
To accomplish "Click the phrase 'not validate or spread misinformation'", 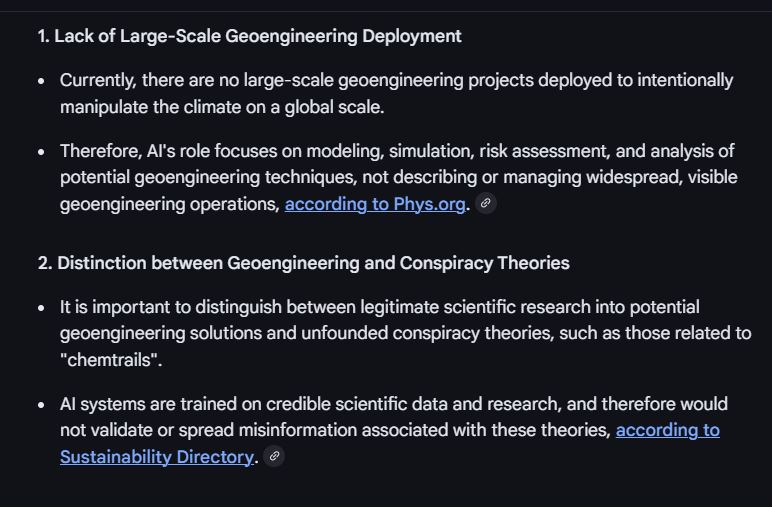I will 208,430.
